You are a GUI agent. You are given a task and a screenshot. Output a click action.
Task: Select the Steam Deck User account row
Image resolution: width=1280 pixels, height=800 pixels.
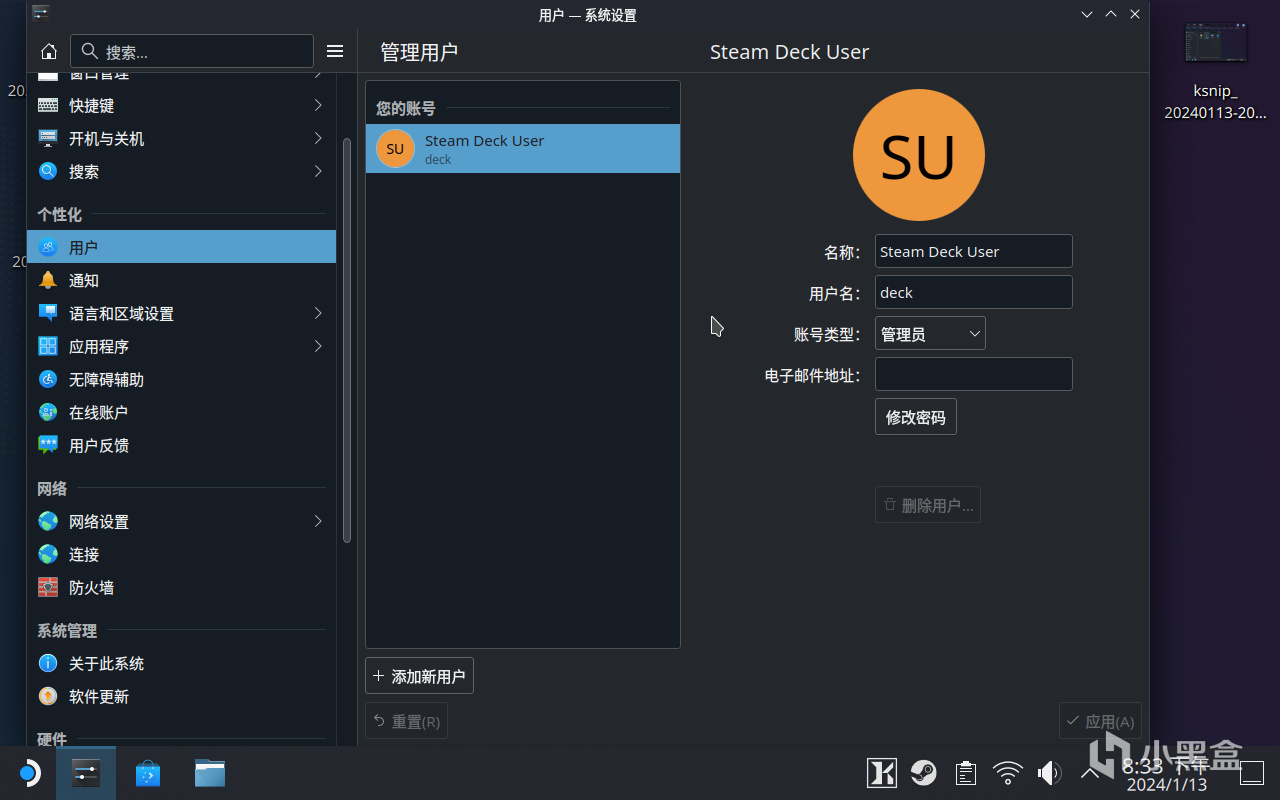point(523,149)
